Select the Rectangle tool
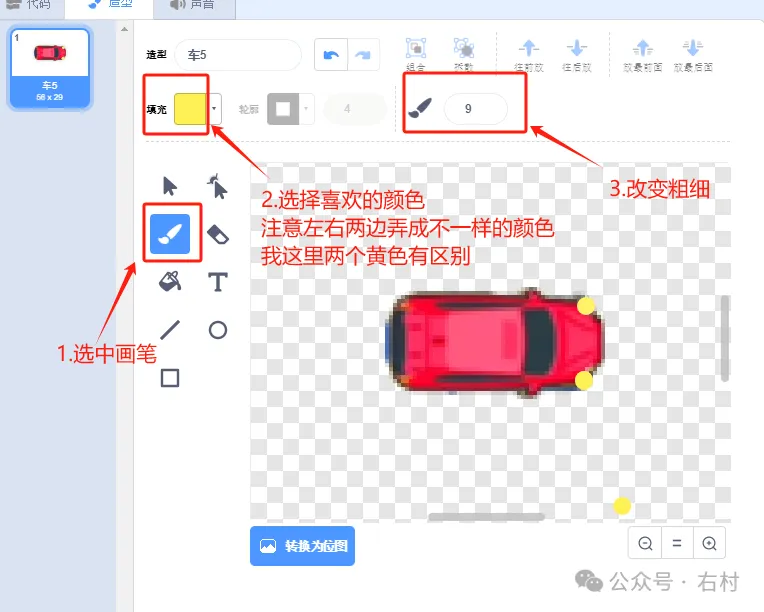Image resolution: width=764 pixels, height=612 pixels. pos(170,378)
